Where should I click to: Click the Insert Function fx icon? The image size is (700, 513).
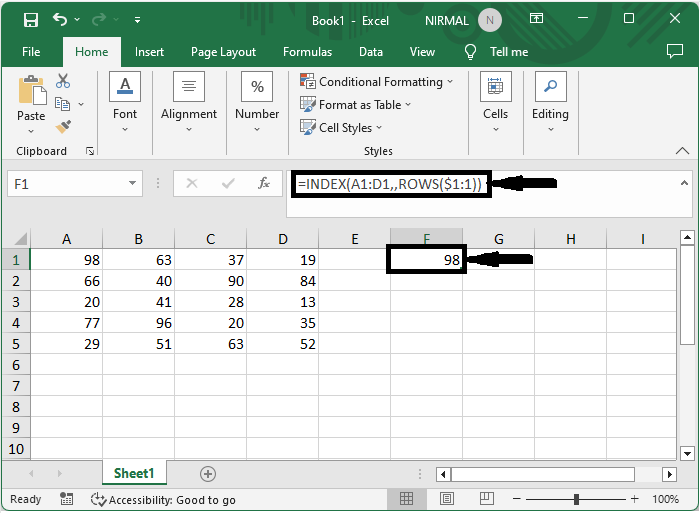[x=264, y=183]
